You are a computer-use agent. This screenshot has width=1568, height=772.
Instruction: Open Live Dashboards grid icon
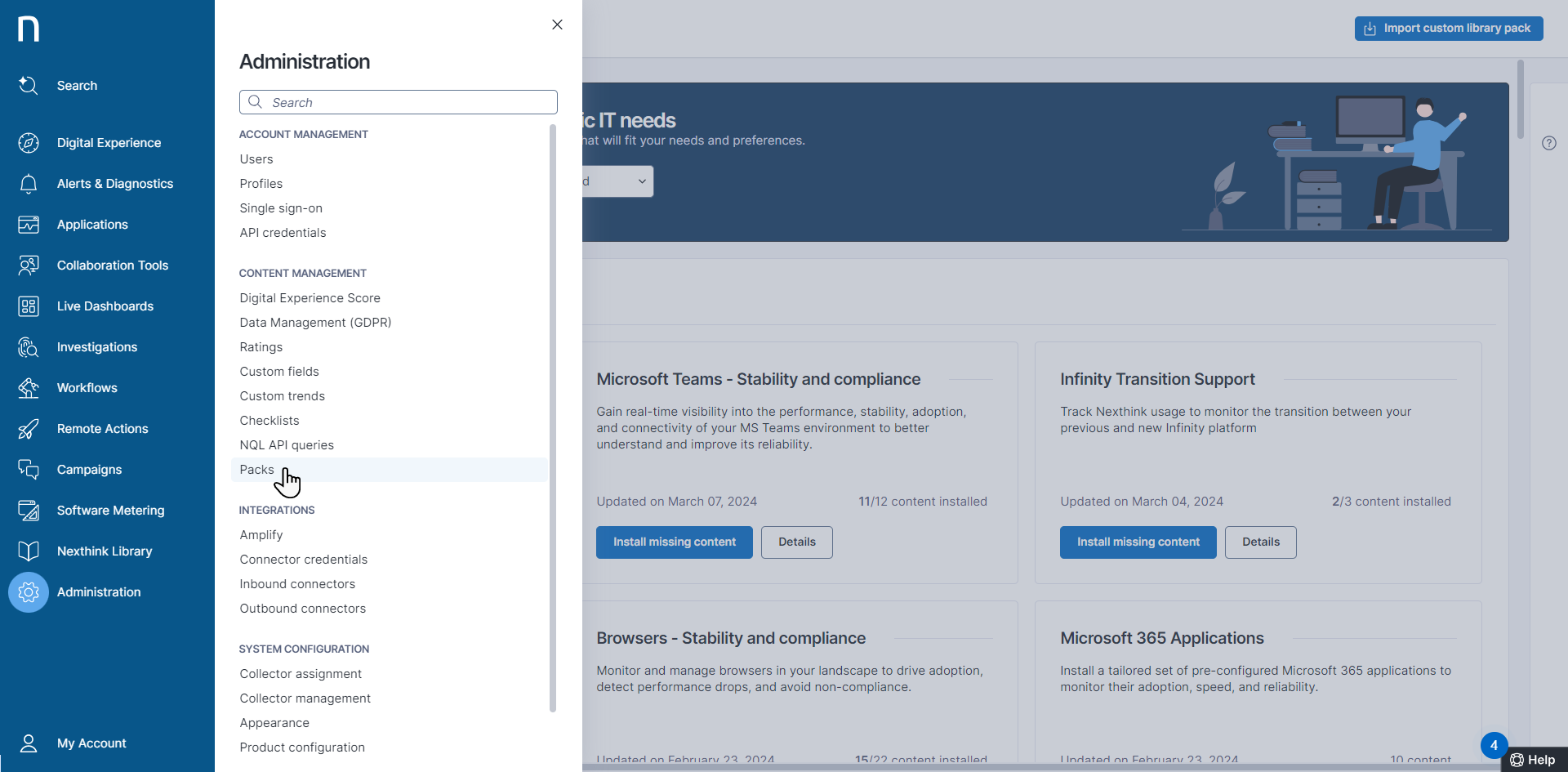point(29,306)
